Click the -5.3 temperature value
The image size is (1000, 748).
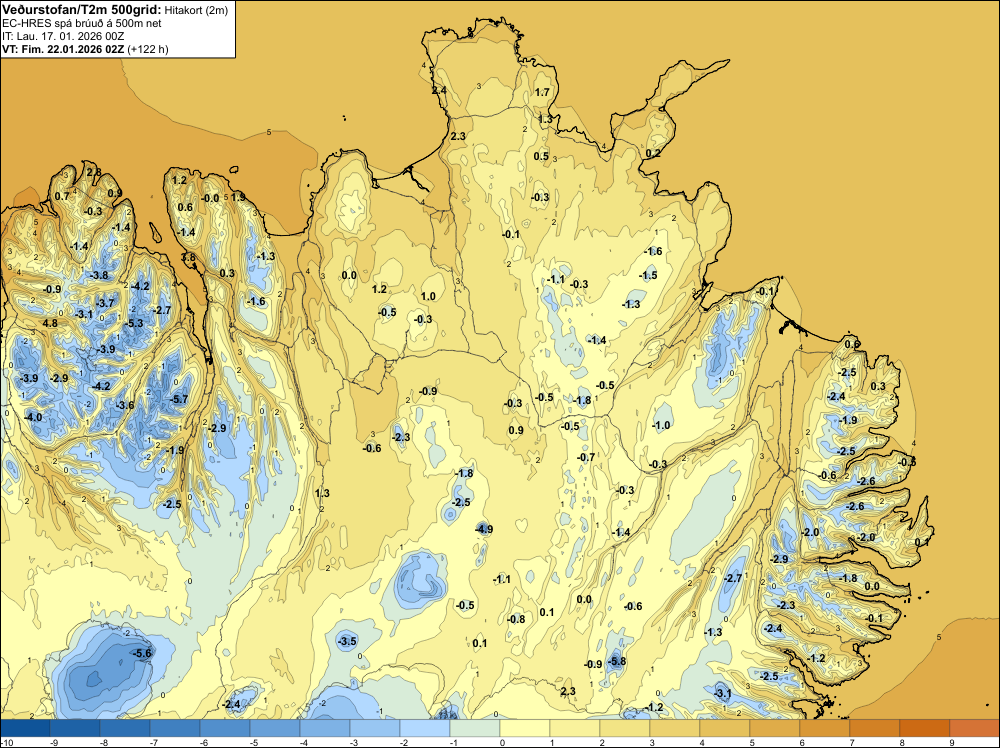click(x=135, y=323)
